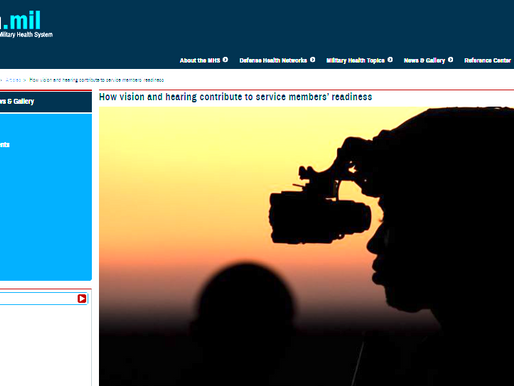Click the red search go arrow button
Screen dimensions: 514x386
pyautogui.click(x=82, y=298)
